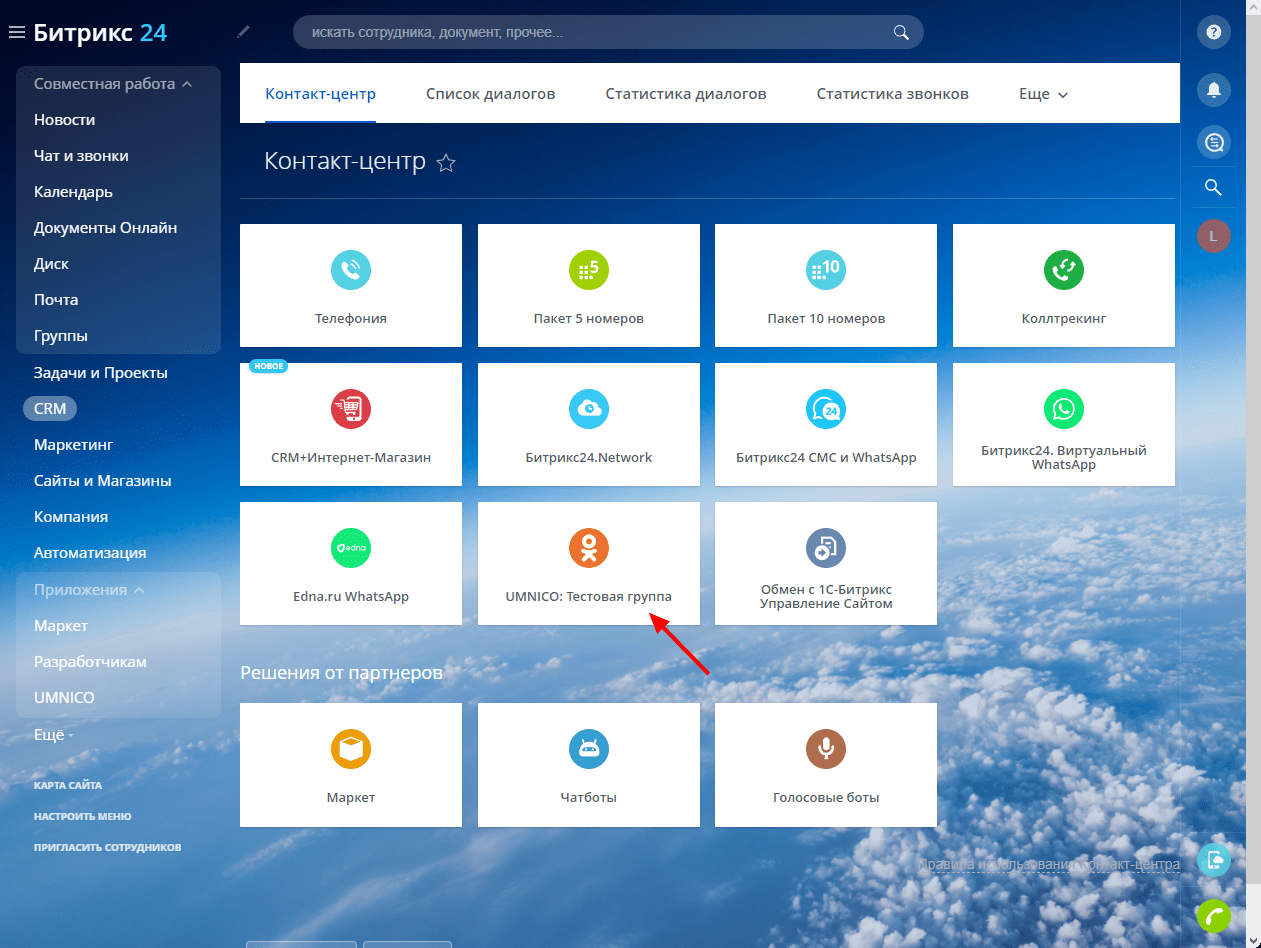Screen dimensions: 1261x948
Task: Collapse the Приложения sidebar section
Action: (139, 590)
